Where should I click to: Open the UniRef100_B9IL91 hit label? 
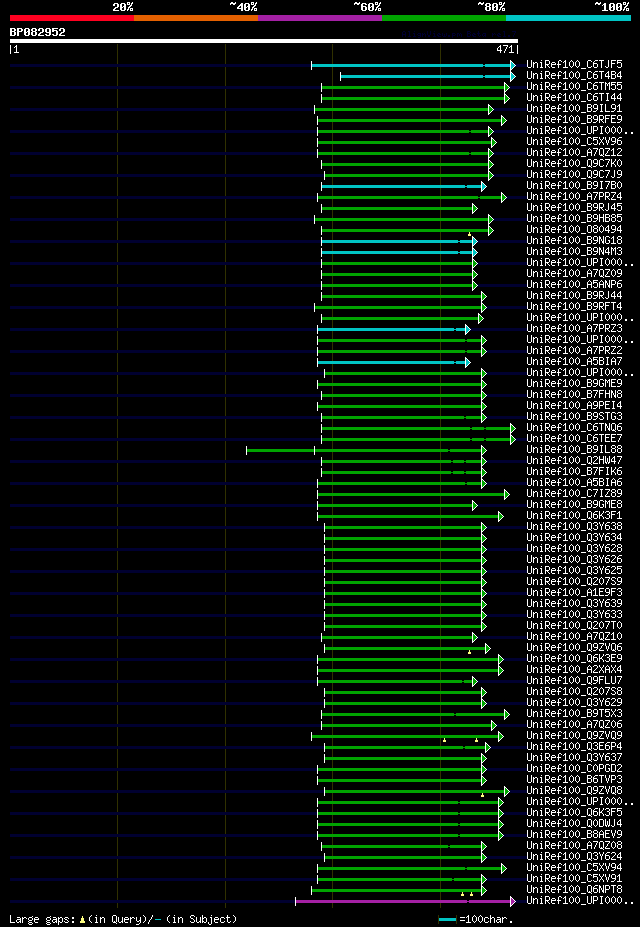point(574,109)
